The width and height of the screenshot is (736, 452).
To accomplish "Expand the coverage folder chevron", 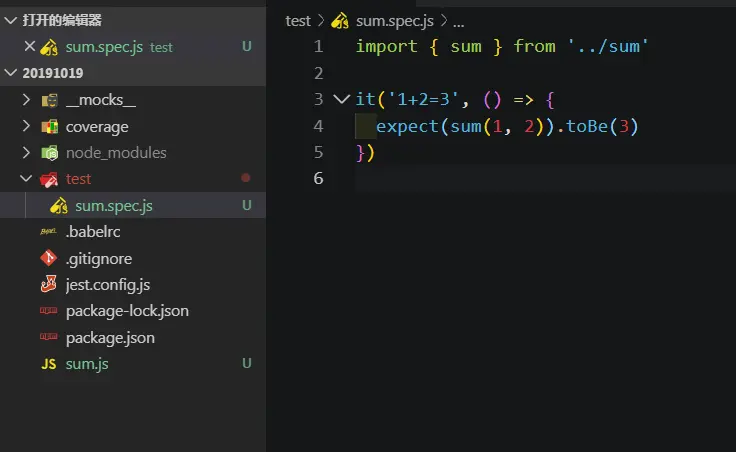I will 26,126.
